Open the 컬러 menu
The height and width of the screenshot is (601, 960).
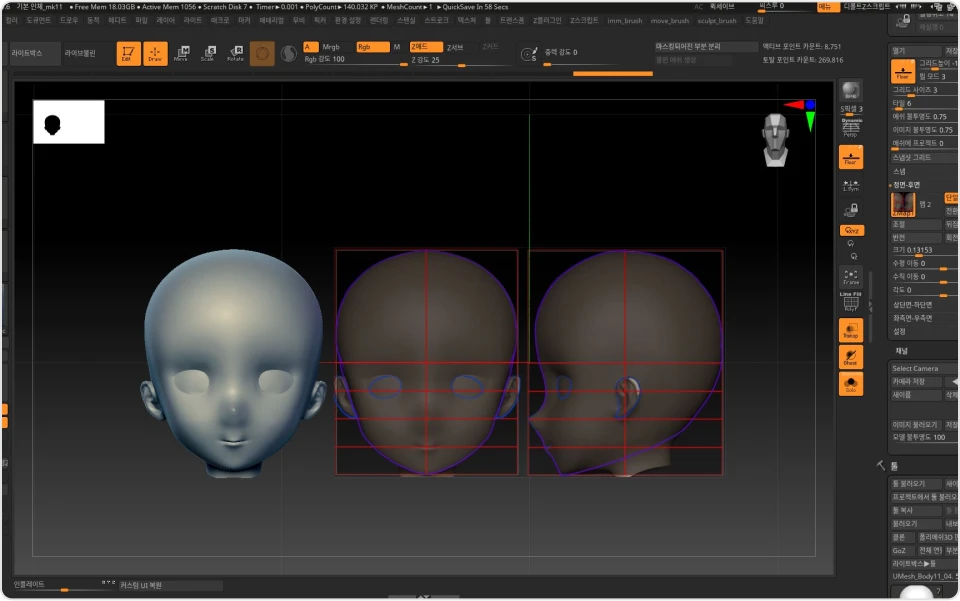point(12,20)
